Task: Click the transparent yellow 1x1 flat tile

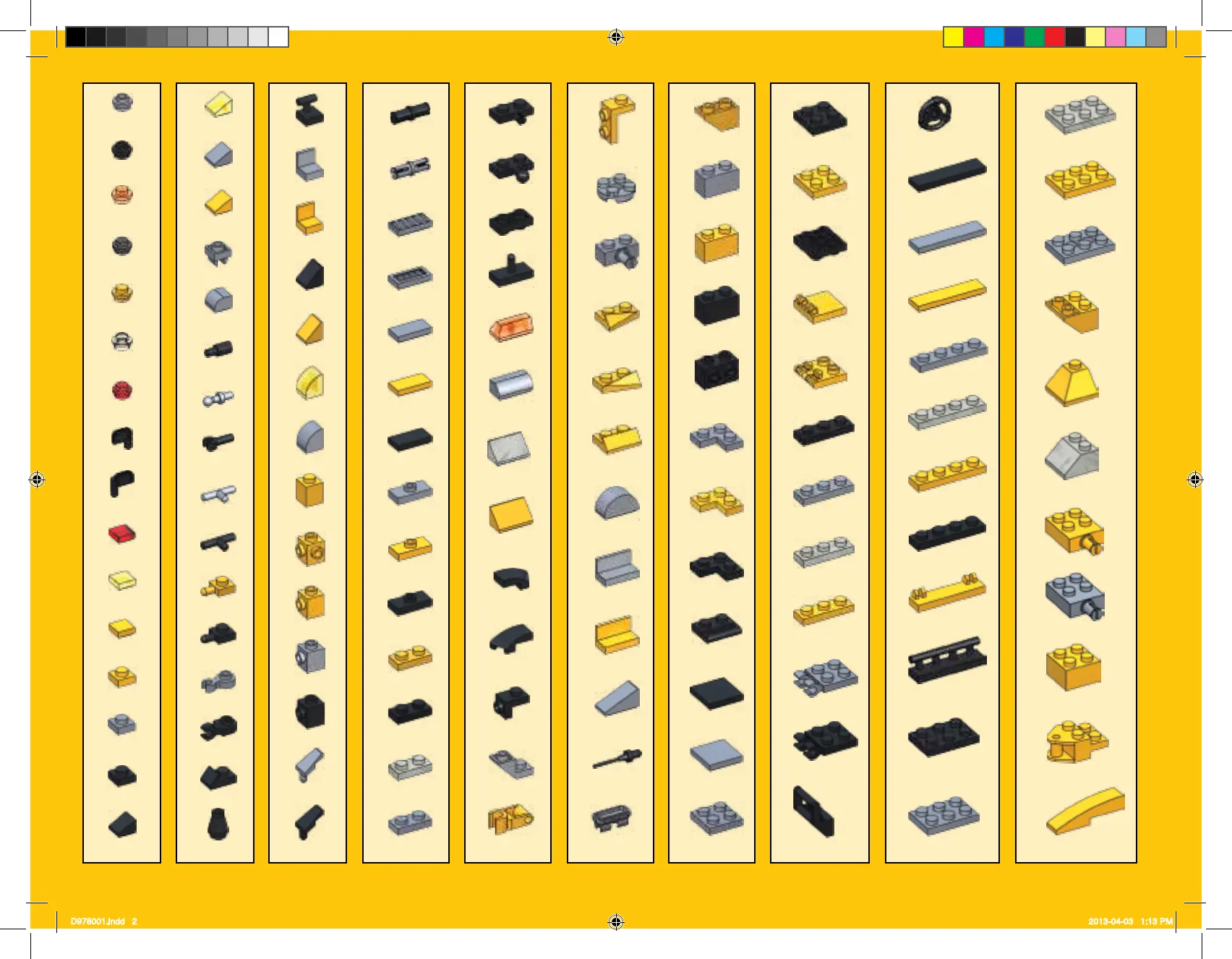Action: pos(122,581)
